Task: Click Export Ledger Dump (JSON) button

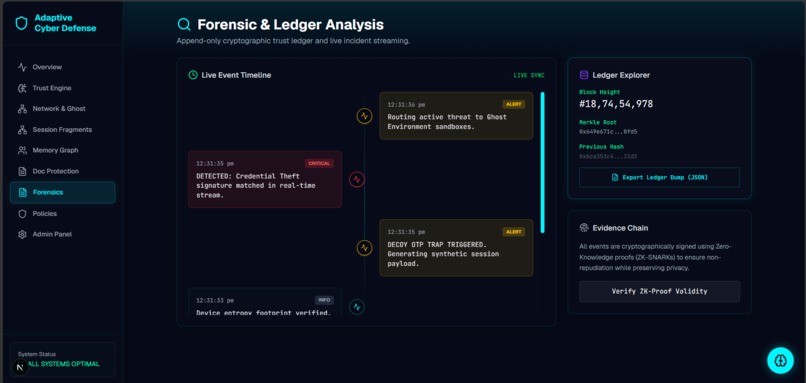Action: pyautogui.click(x=660, y=177)
